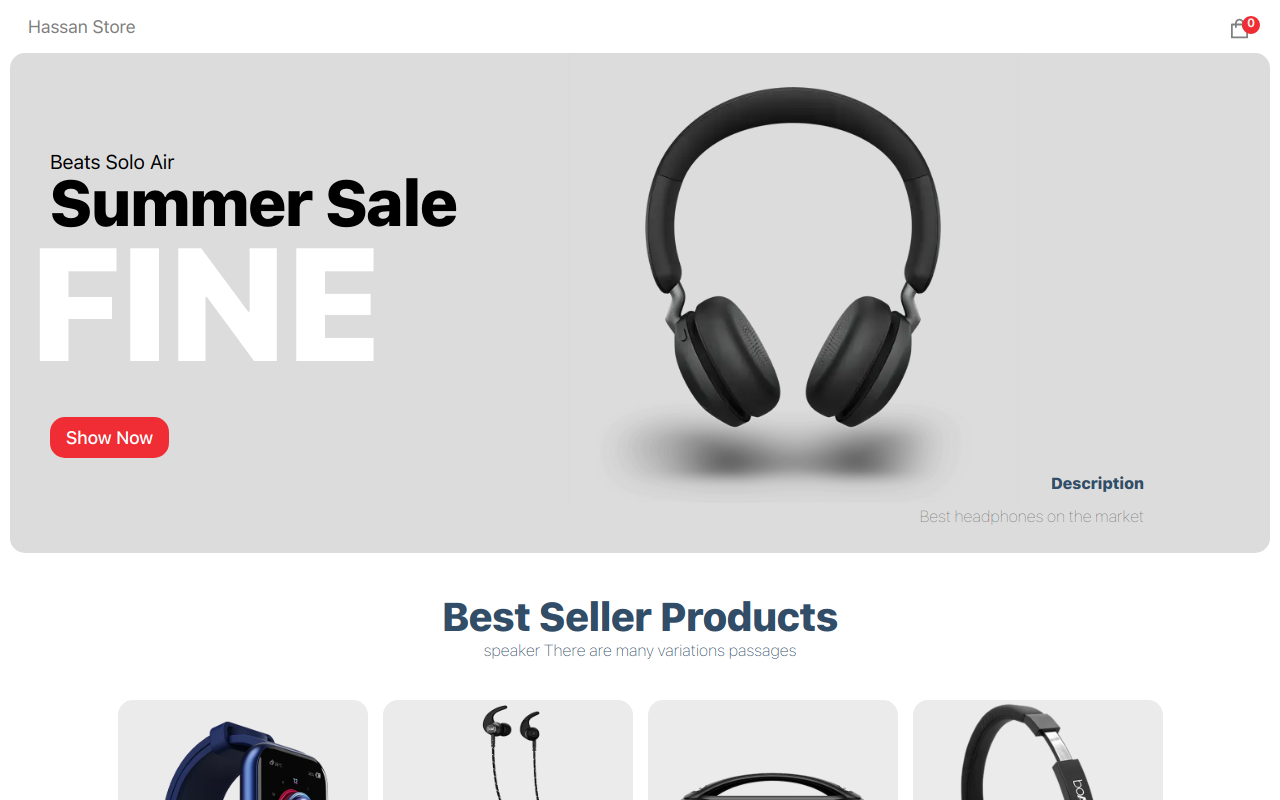Open the blue smartwatch product card

[x=243, y=750]
